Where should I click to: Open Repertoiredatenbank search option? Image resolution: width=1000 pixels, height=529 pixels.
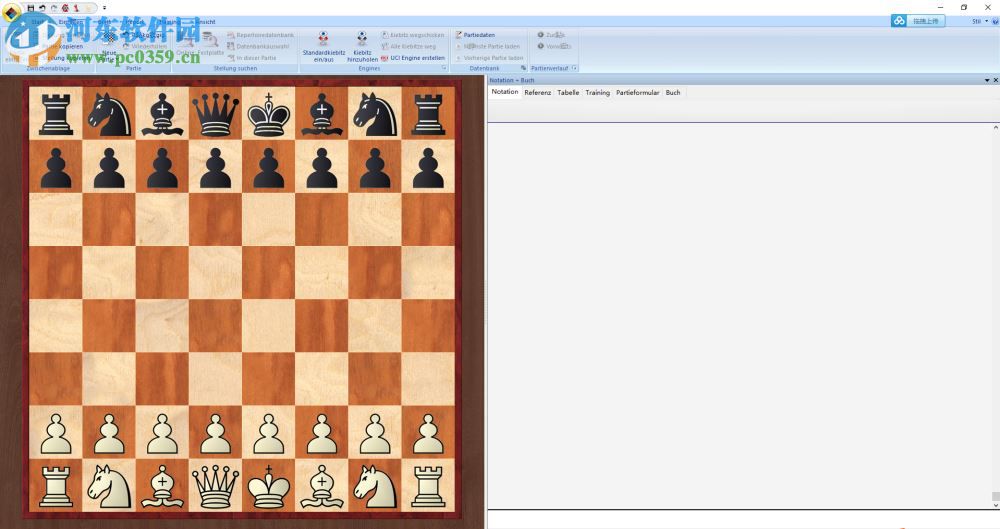tap(261, 35)
